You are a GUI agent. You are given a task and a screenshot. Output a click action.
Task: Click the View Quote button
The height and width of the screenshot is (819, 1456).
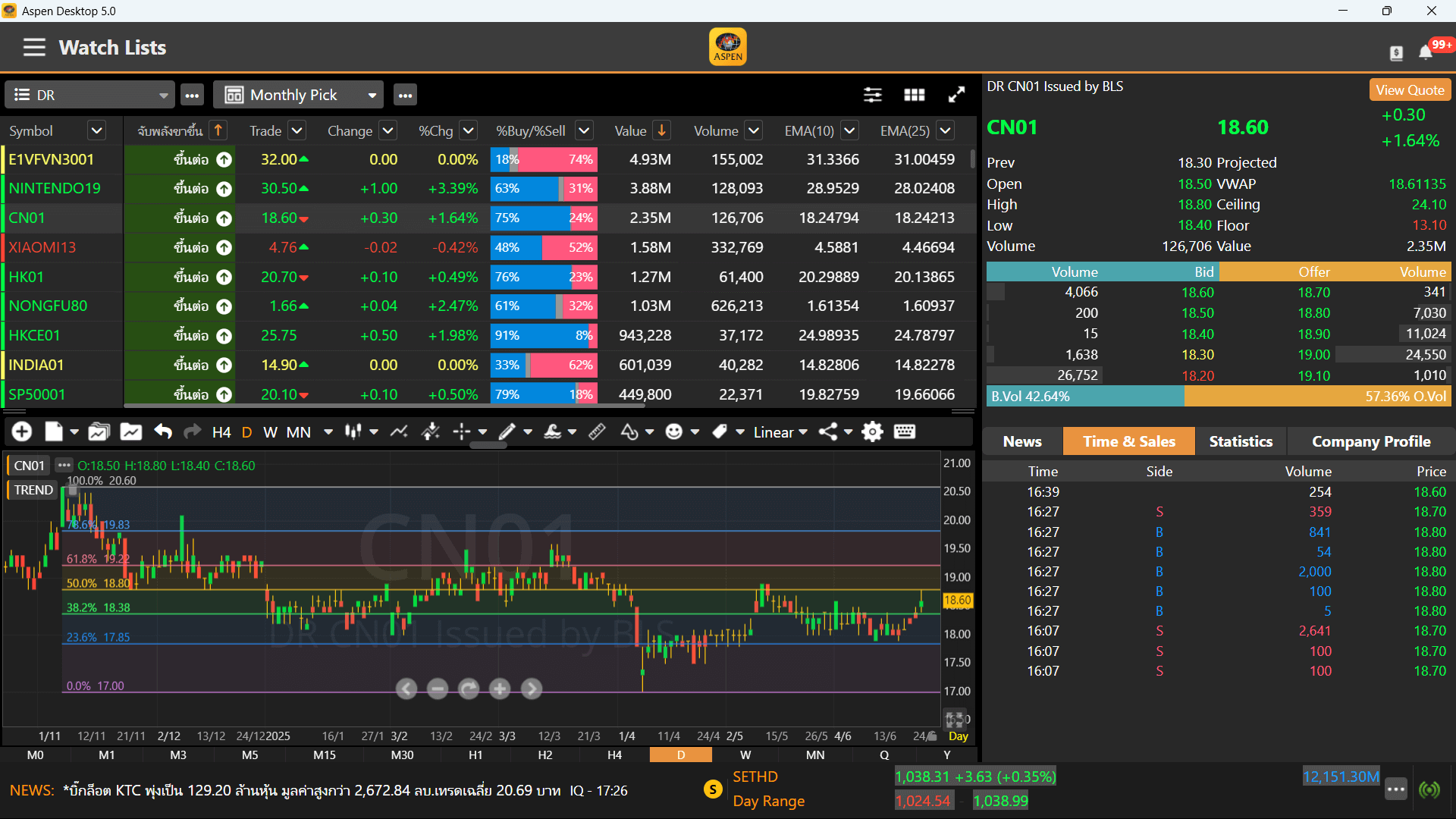(x=1410, y=89)
